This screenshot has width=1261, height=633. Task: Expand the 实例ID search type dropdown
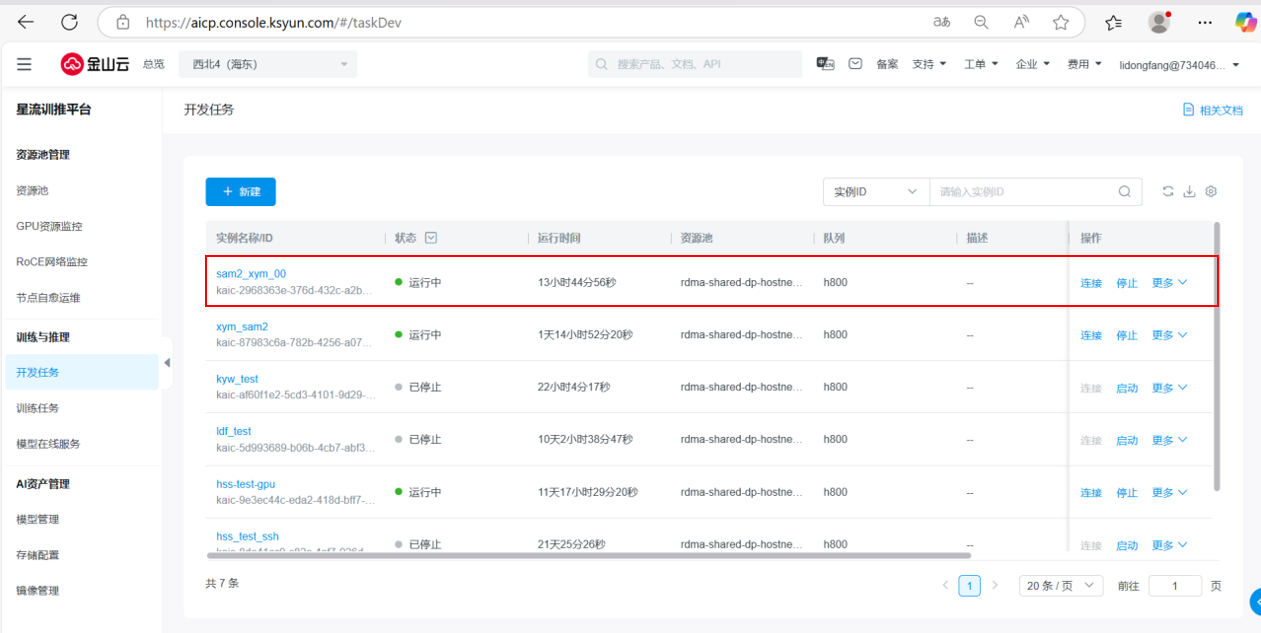pos(875,192)
